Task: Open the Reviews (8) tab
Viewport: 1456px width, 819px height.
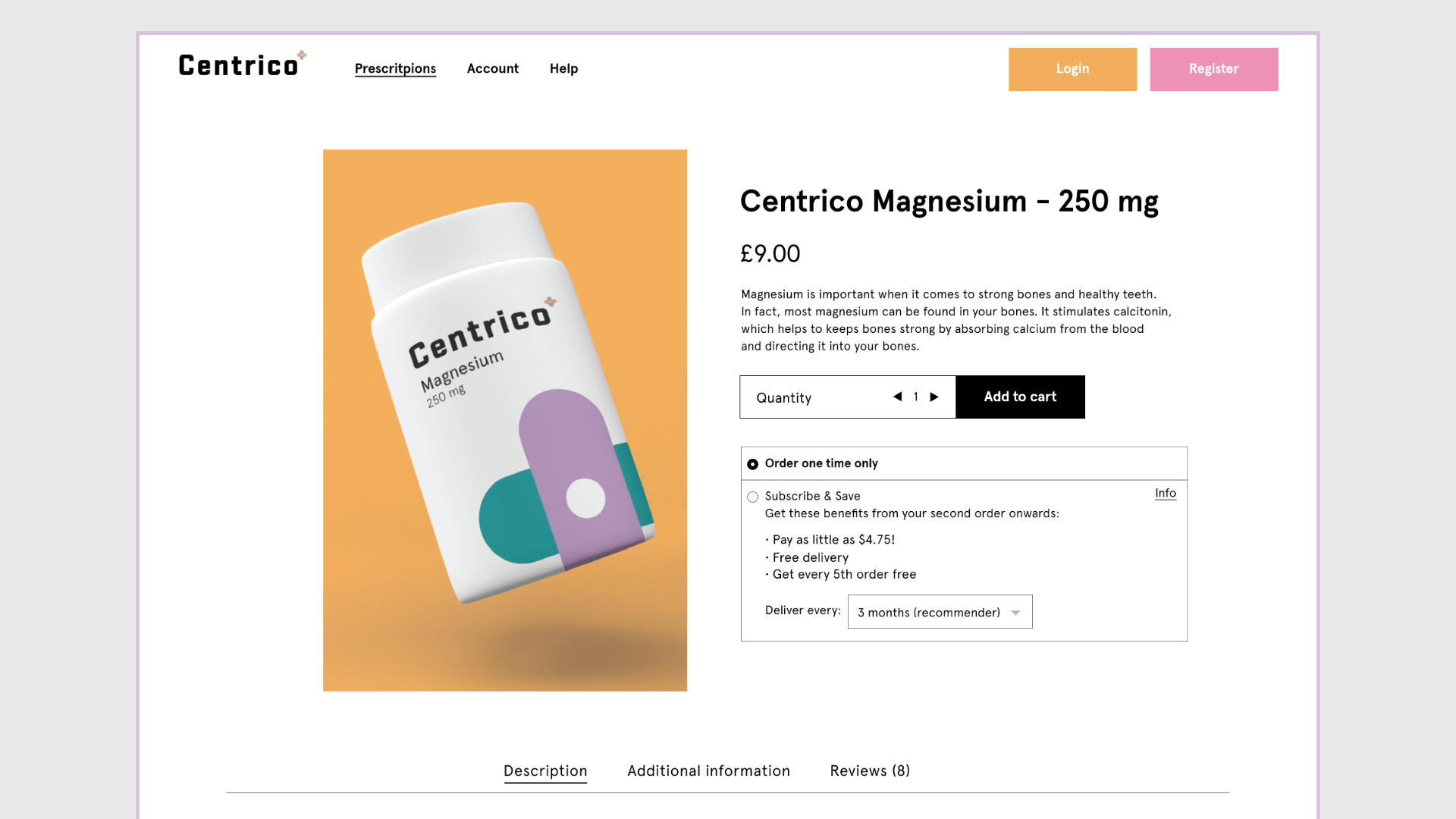Action: [869, 770]
